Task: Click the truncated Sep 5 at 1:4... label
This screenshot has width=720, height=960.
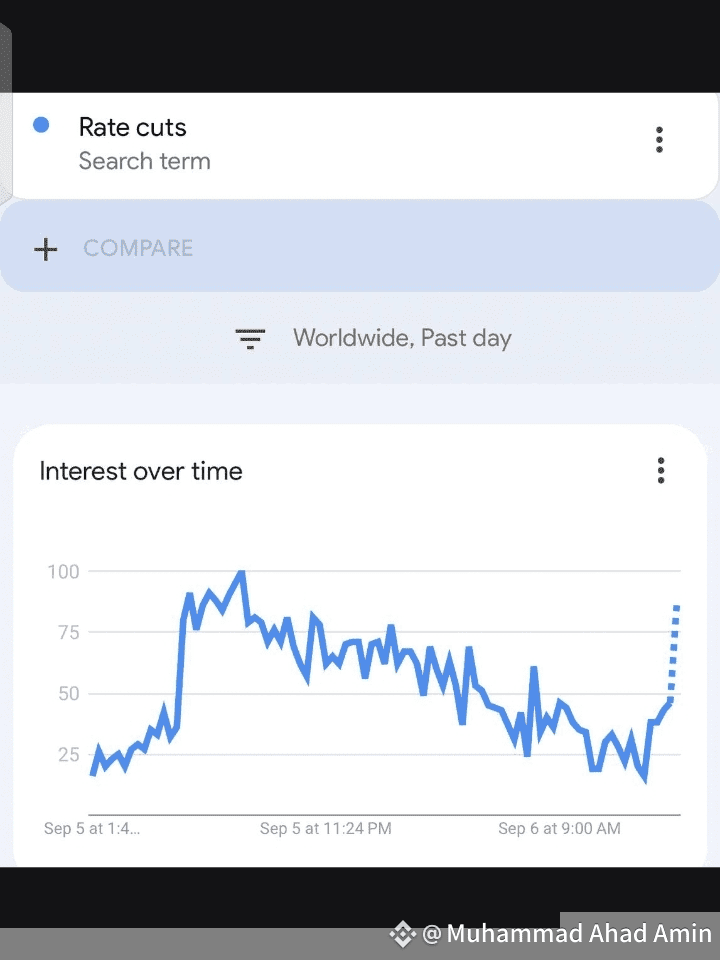Action: point(92,828)
